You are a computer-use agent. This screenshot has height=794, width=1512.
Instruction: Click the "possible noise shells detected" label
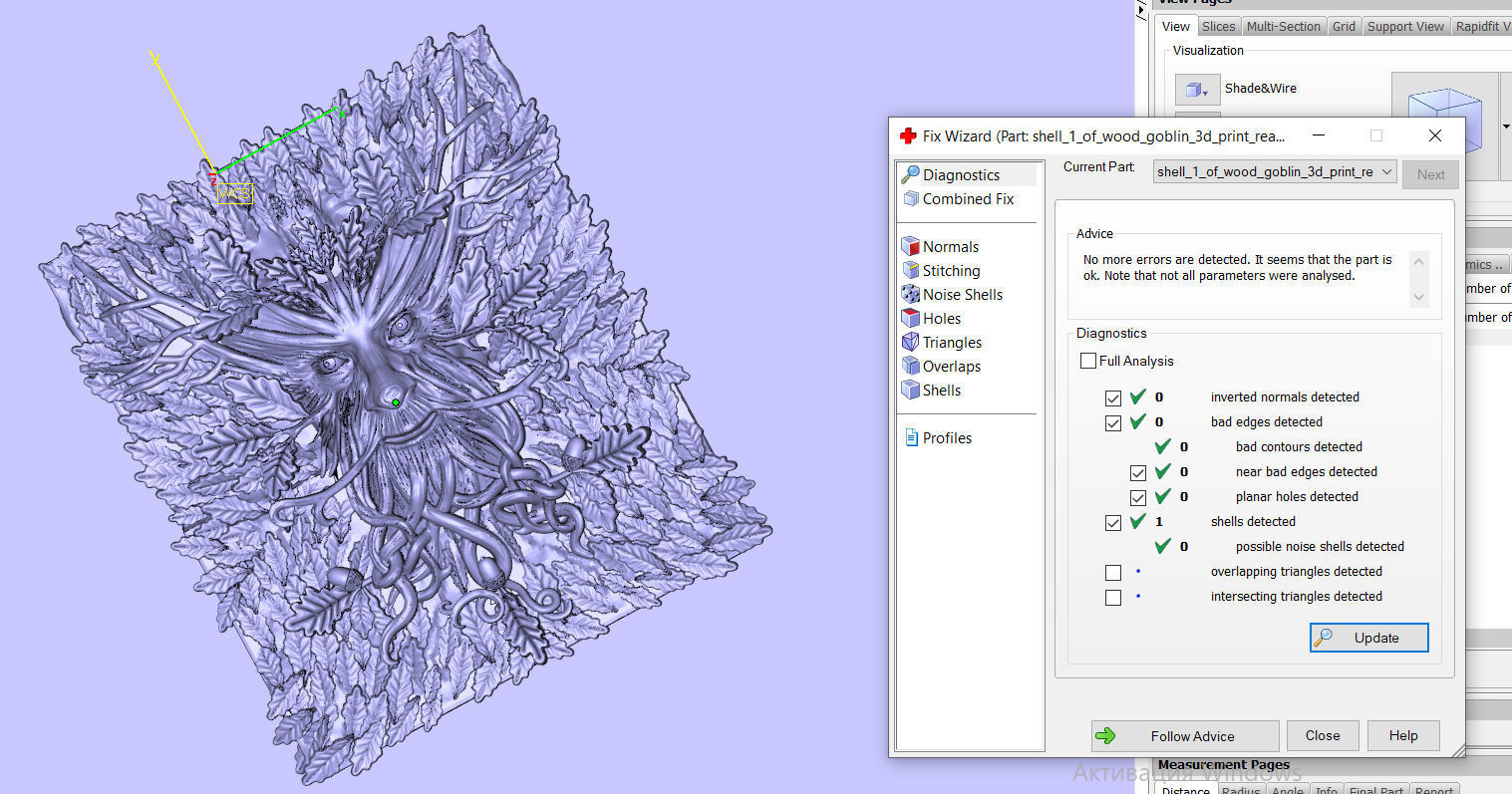1320,547
